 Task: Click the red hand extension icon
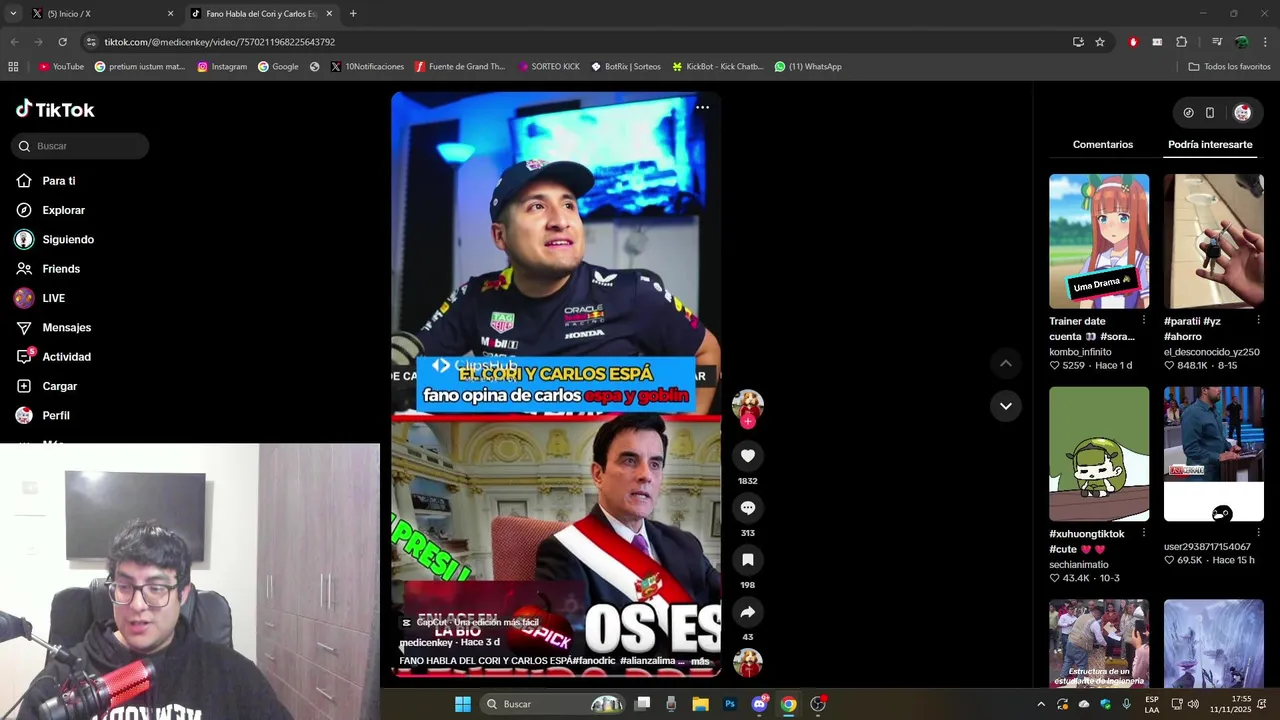click(1133, 42)
